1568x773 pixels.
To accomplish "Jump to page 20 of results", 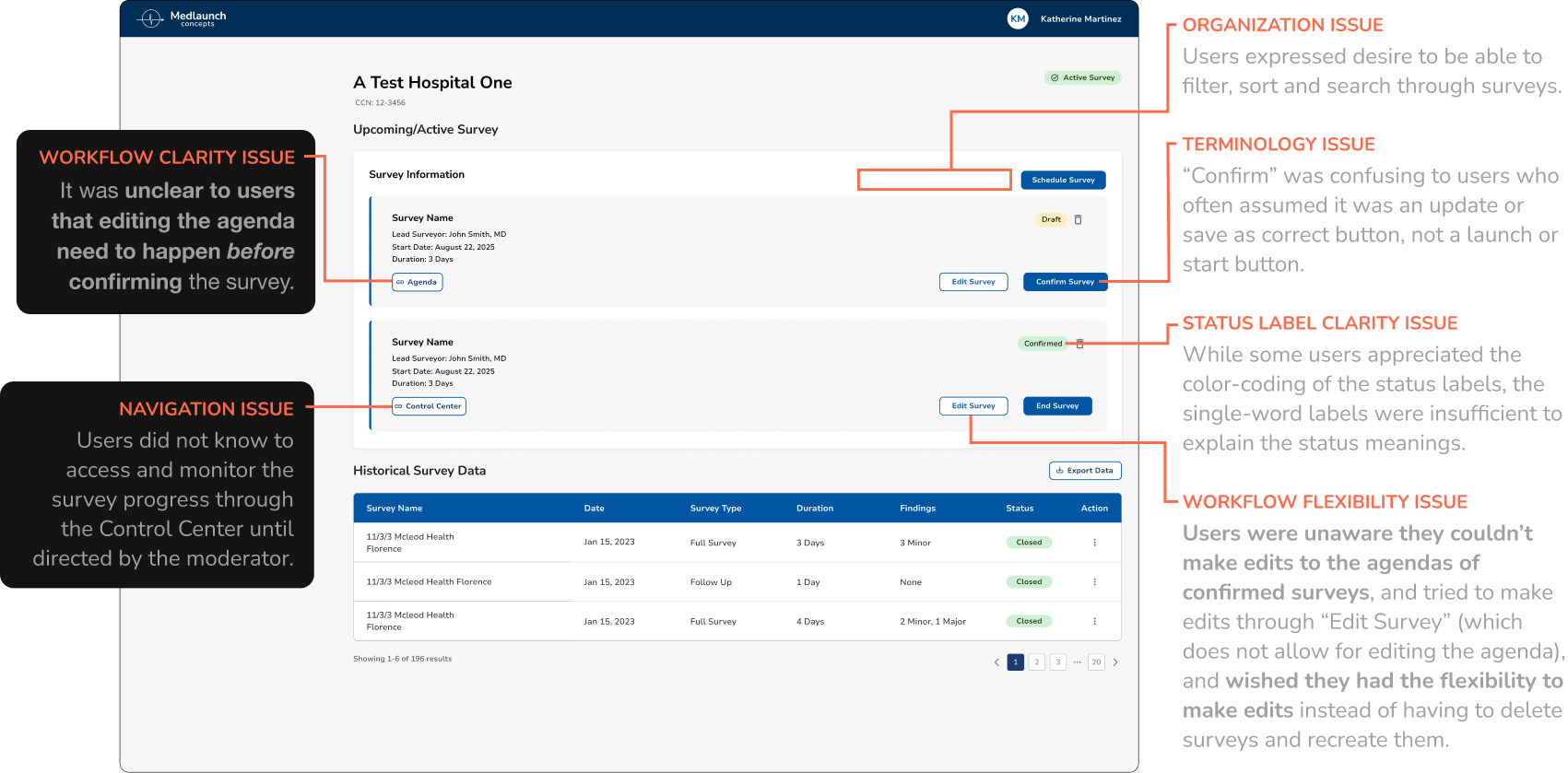I will [1096, 662].
